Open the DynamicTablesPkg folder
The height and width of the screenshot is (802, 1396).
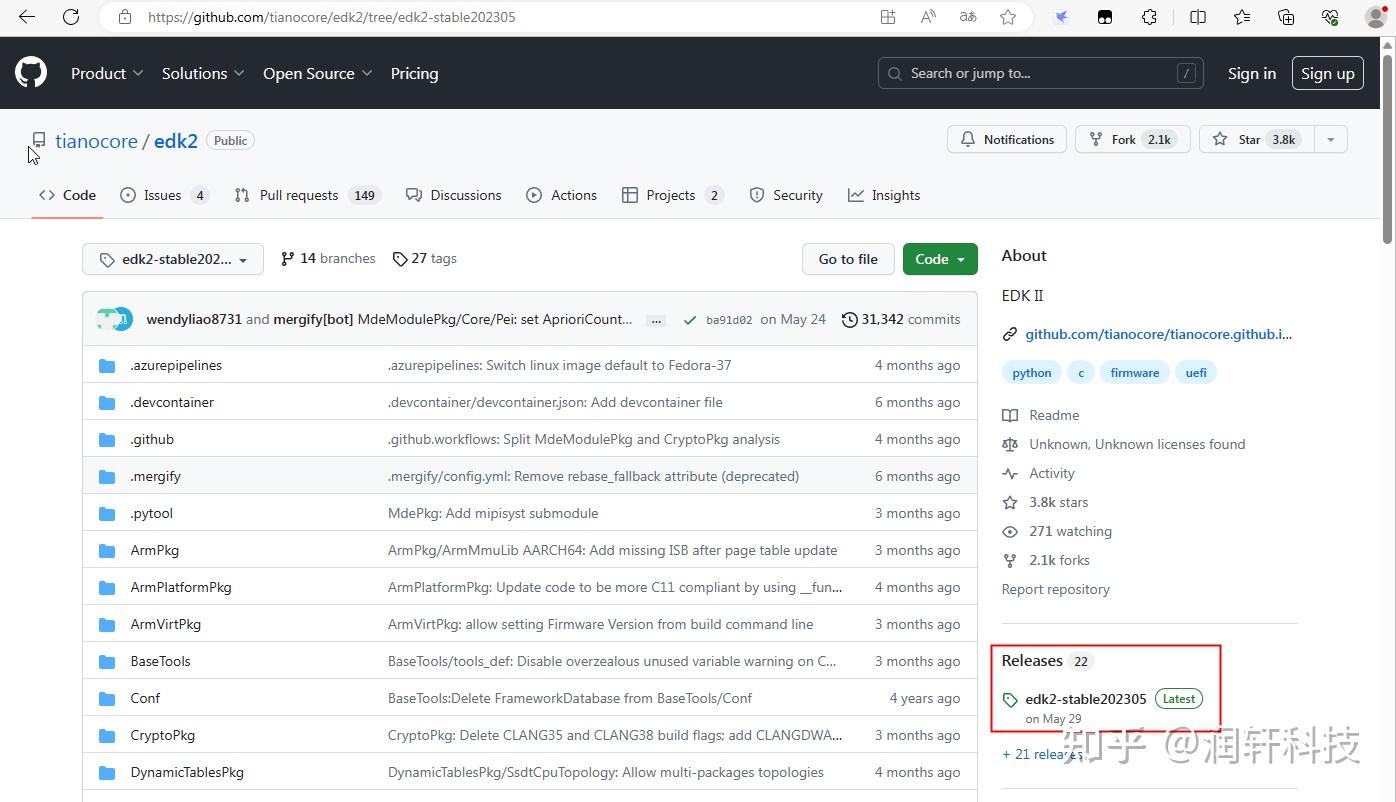pos(187,772)
